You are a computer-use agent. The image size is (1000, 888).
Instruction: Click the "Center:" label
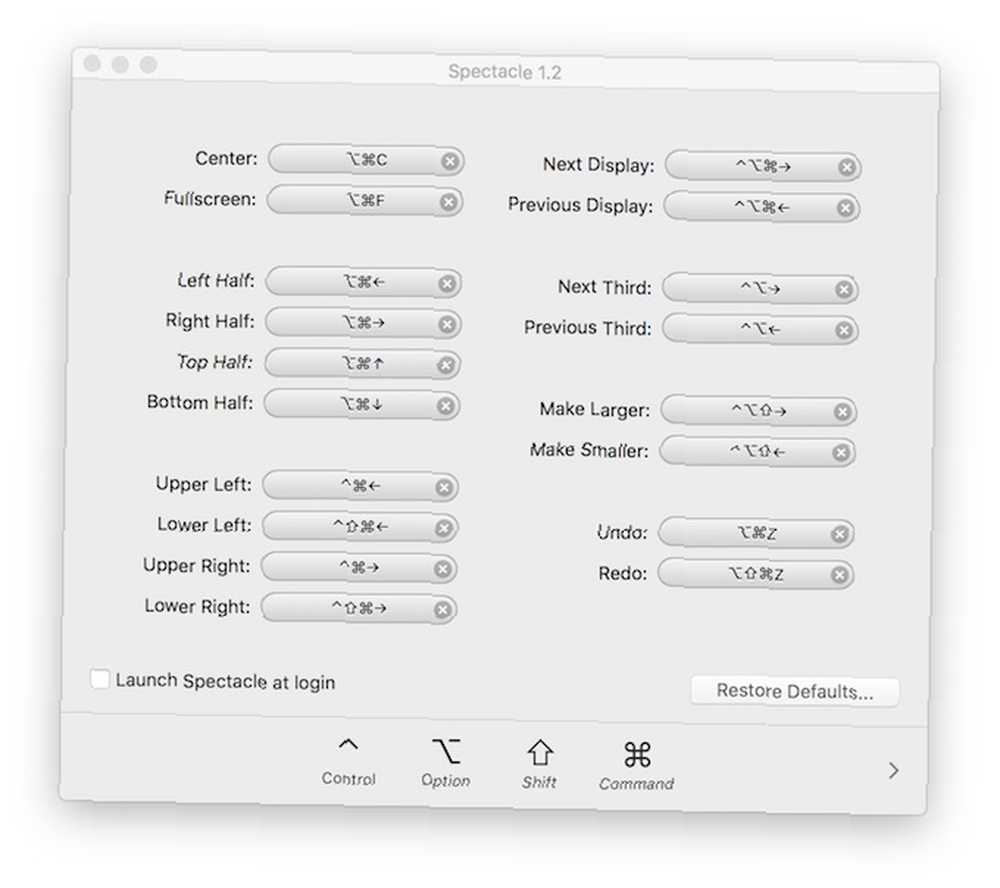226,158
